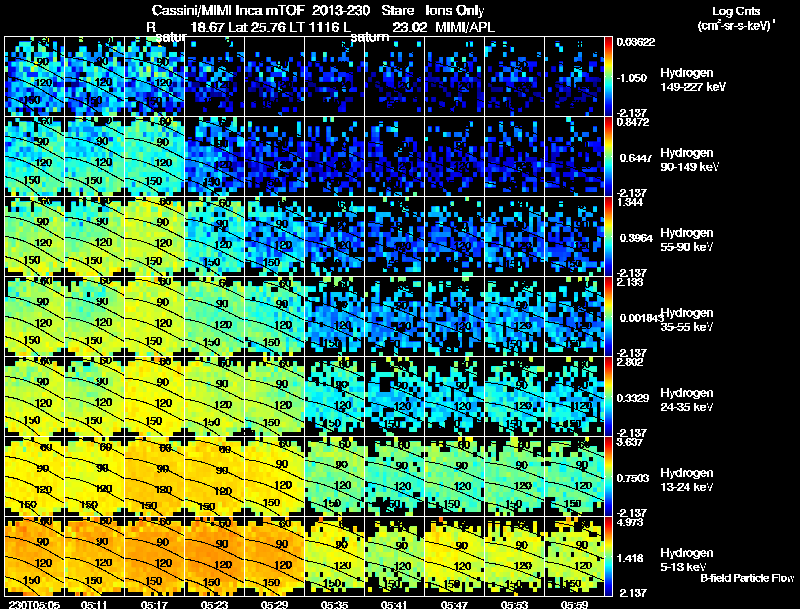Screen dimensions: 800x609
Task: Select the '05:17' time axis label
Action: [154, 604]
